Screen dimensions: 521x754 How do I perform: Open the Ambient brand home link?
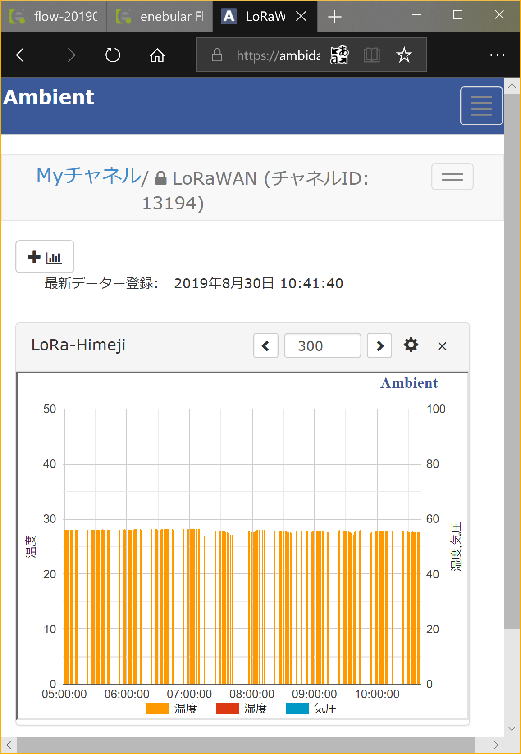point(49,97)
